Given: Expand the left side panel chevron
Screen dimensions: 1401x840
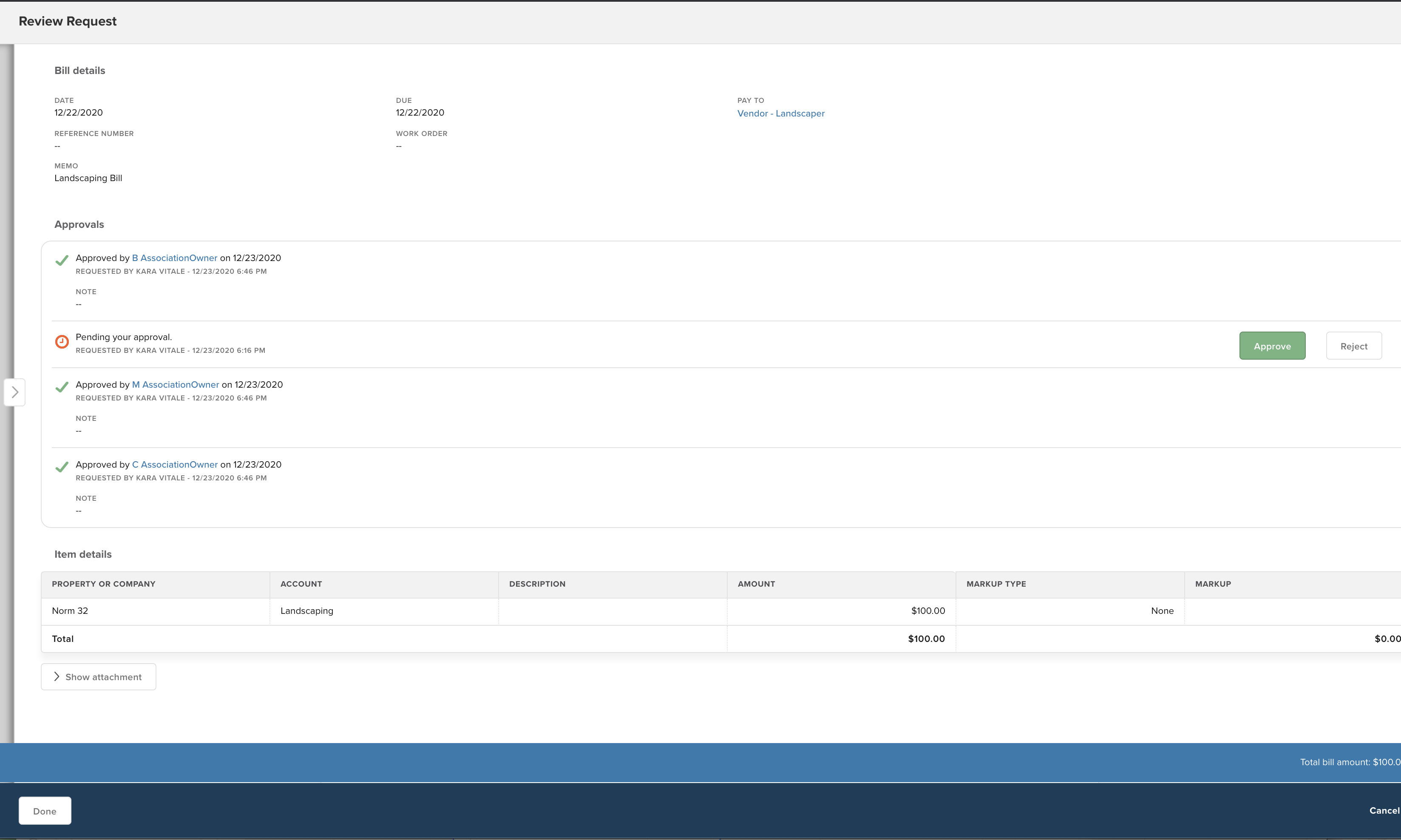Looking at the screenshot, I should click(x=15, y=392).
